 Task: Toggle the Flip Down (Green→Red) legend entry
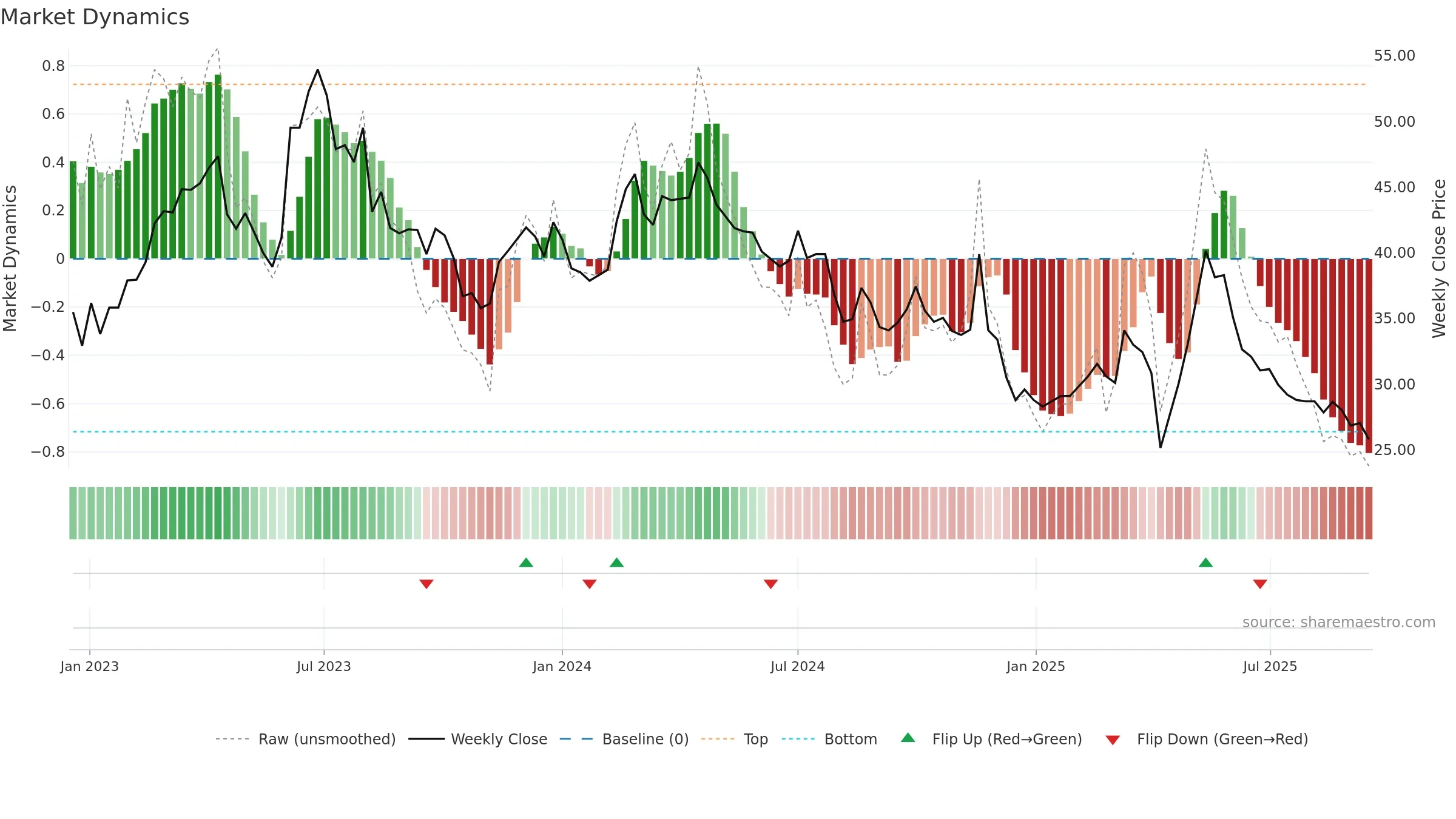(1206, 739)
